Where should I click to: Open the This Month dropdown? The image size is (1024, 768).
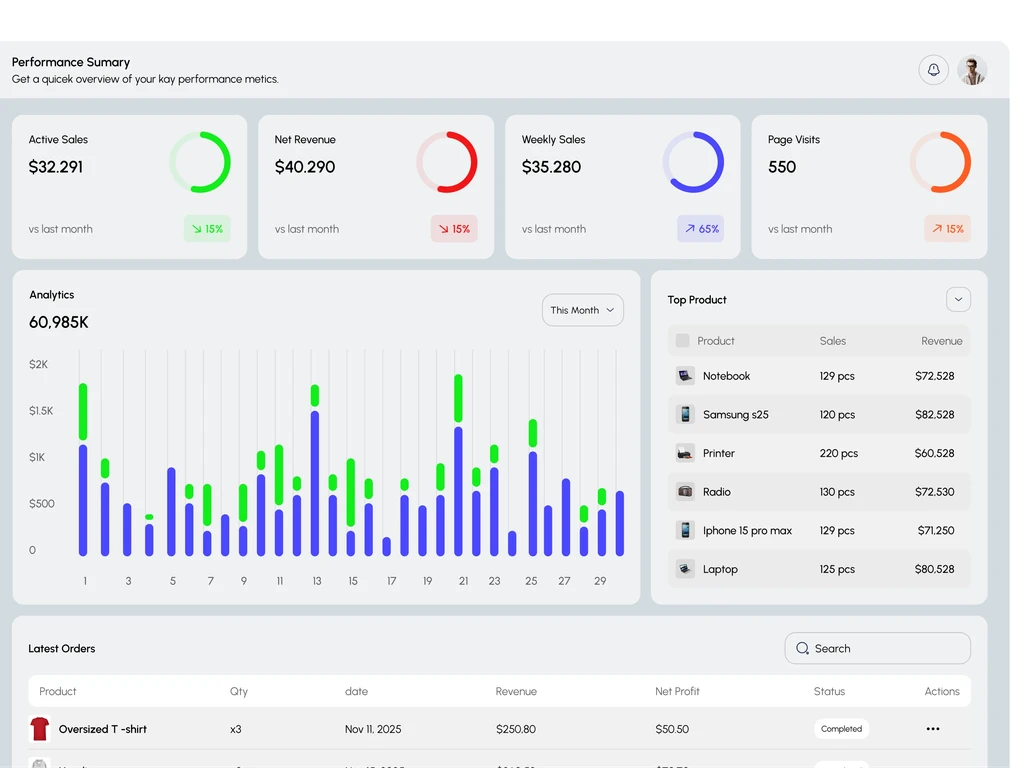coord(583,310)
